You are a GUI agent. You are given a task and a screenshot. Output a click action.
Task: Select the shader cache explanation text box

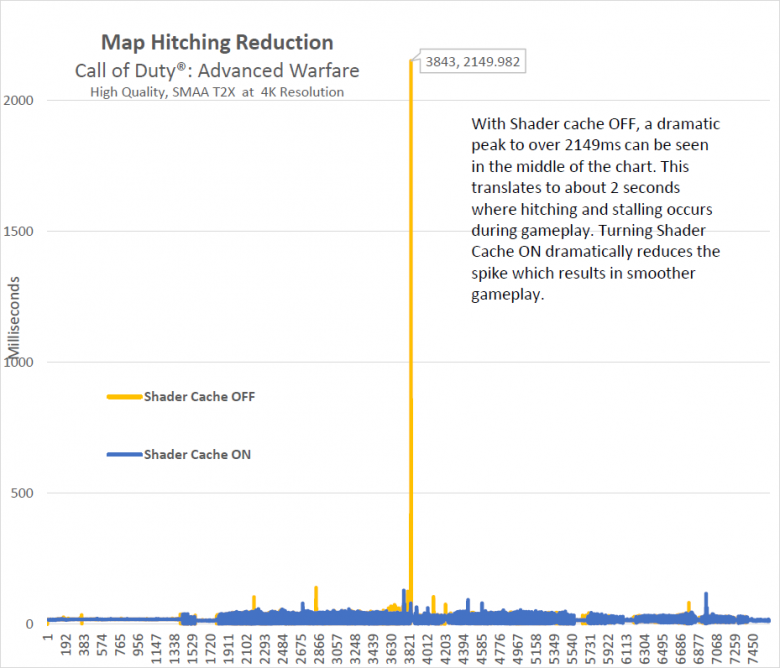(596, 210)
